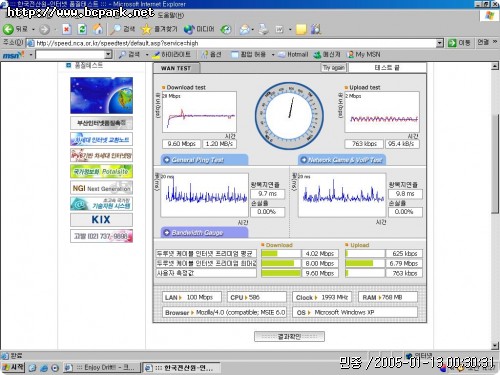
Task: Click the 6.79 Mbps upload bar
Action: coord(365,263)
